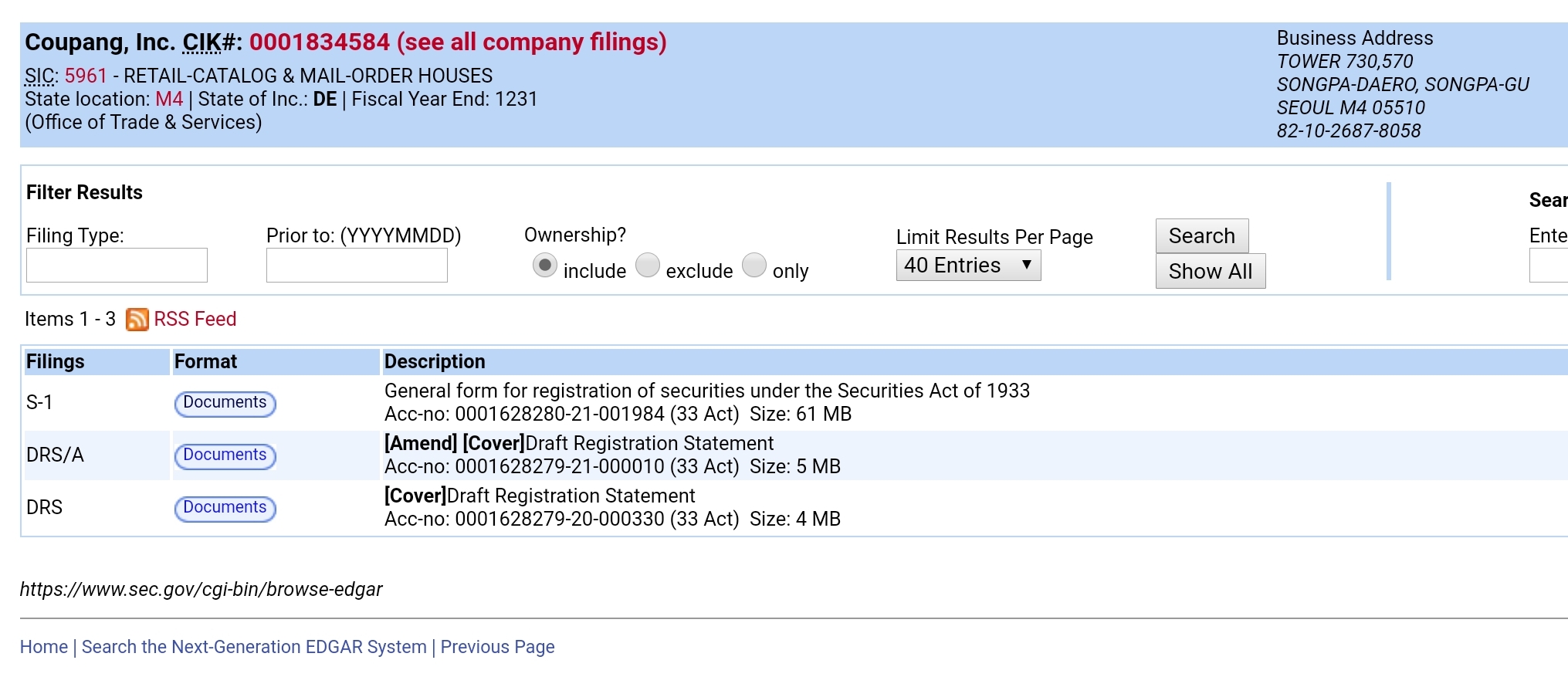Screen dimensions: 1568x677
Task: Open the RSS Feed orange icon
Action: (137, 320)
